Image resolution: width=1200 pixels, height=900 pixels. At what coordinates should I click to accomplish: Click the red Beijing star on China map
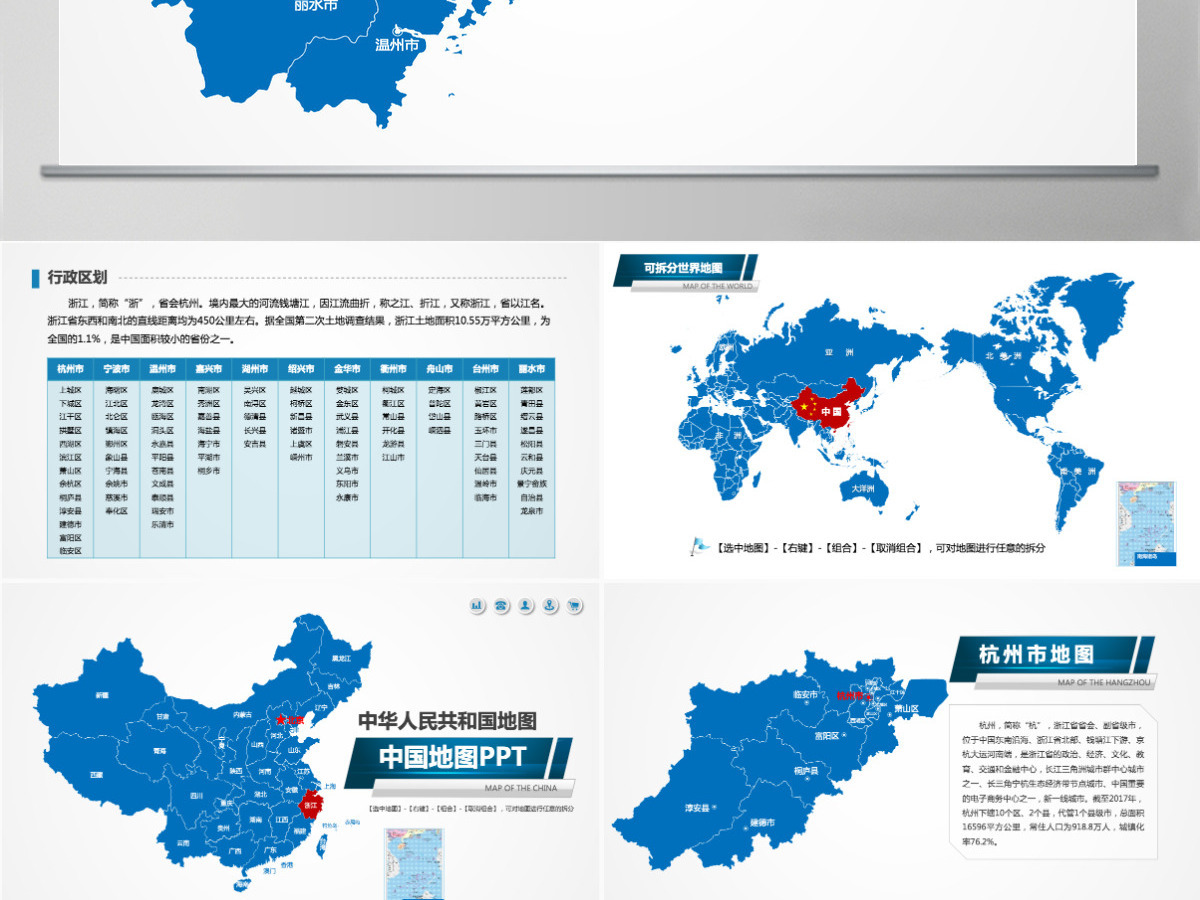coord(280,718)
